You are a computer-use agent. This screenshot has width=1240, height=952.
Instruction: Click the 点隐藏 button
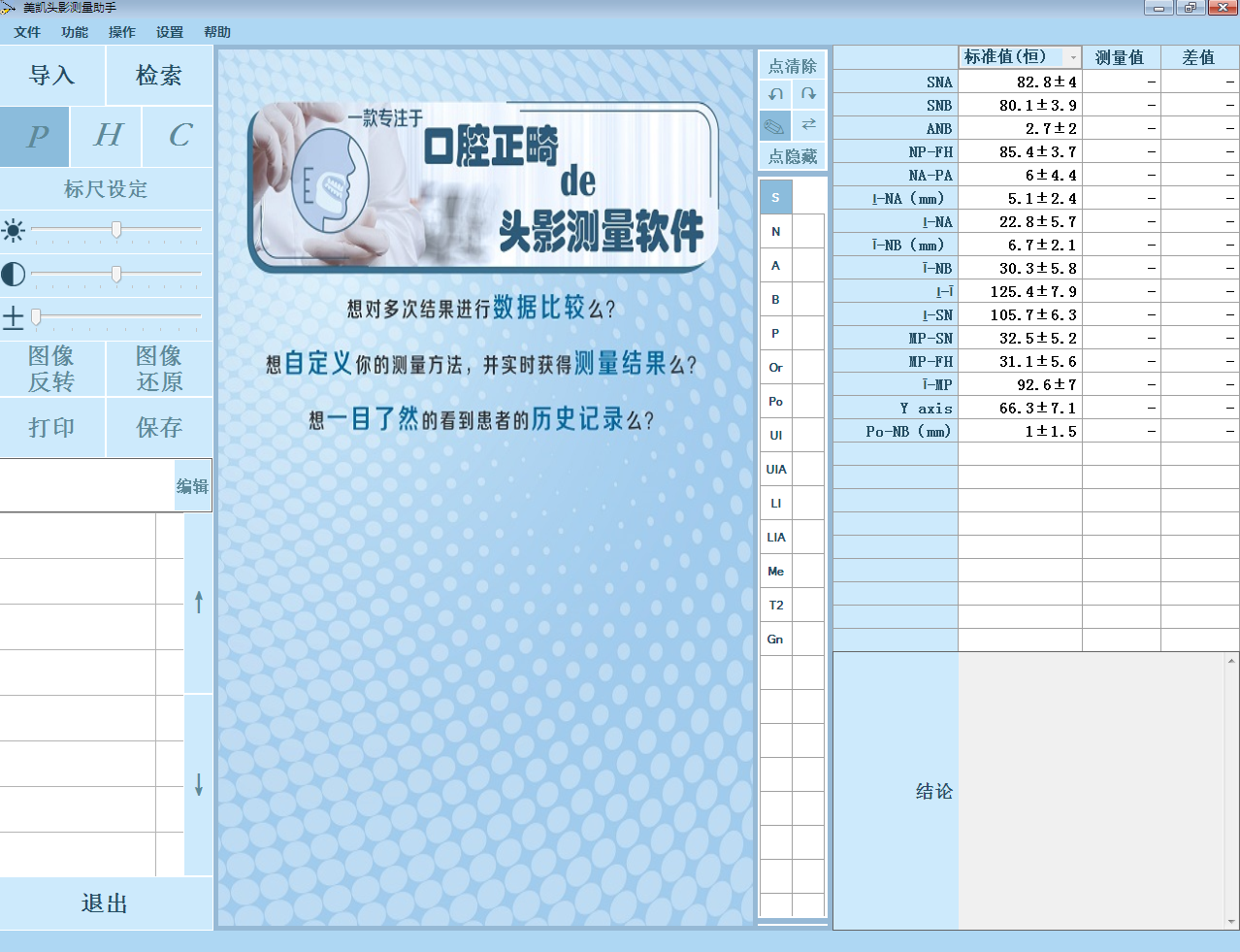point(793,156)
